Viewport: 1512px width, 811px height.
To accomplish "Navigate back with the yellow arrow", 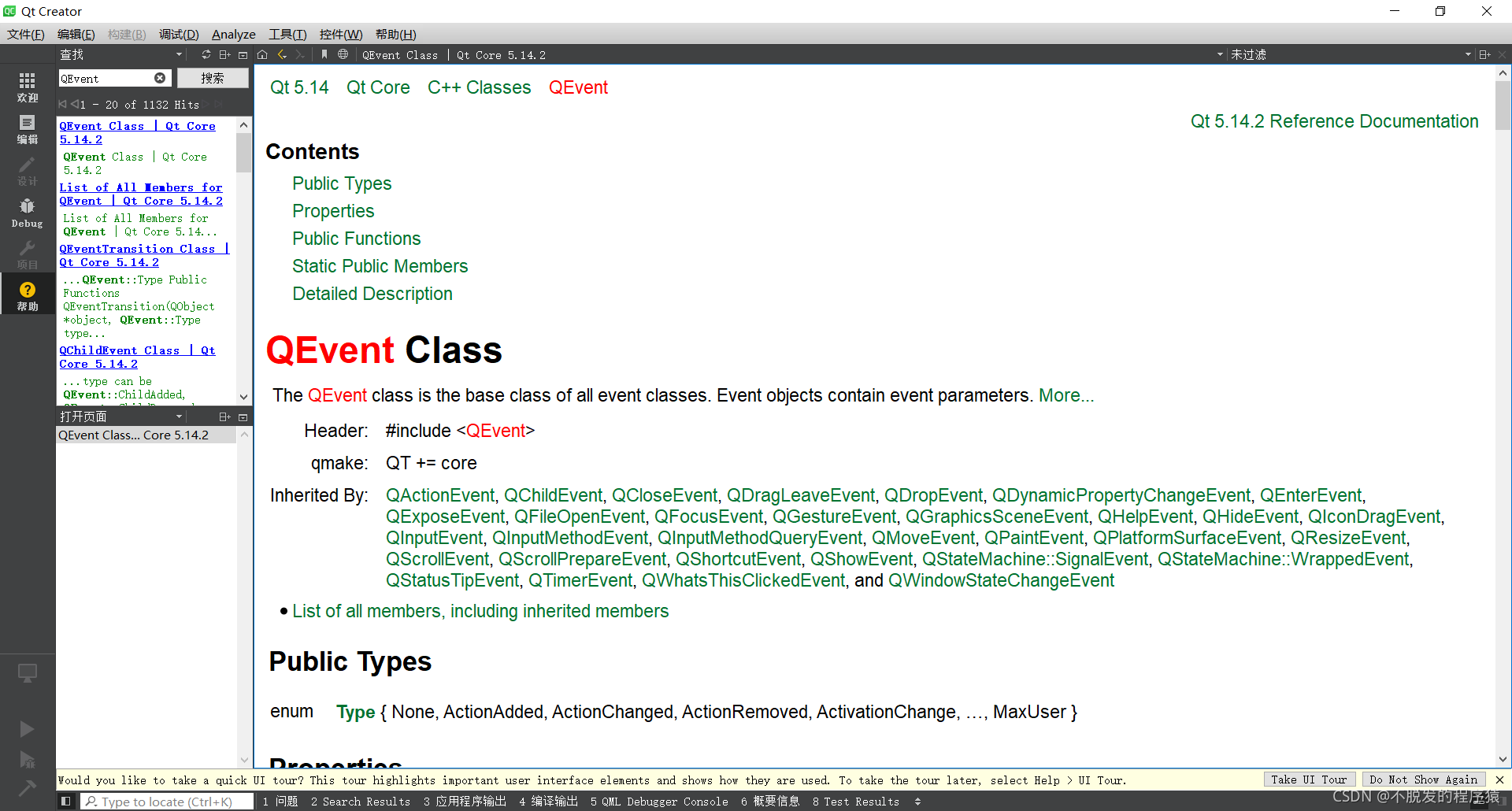I will 282,54.
